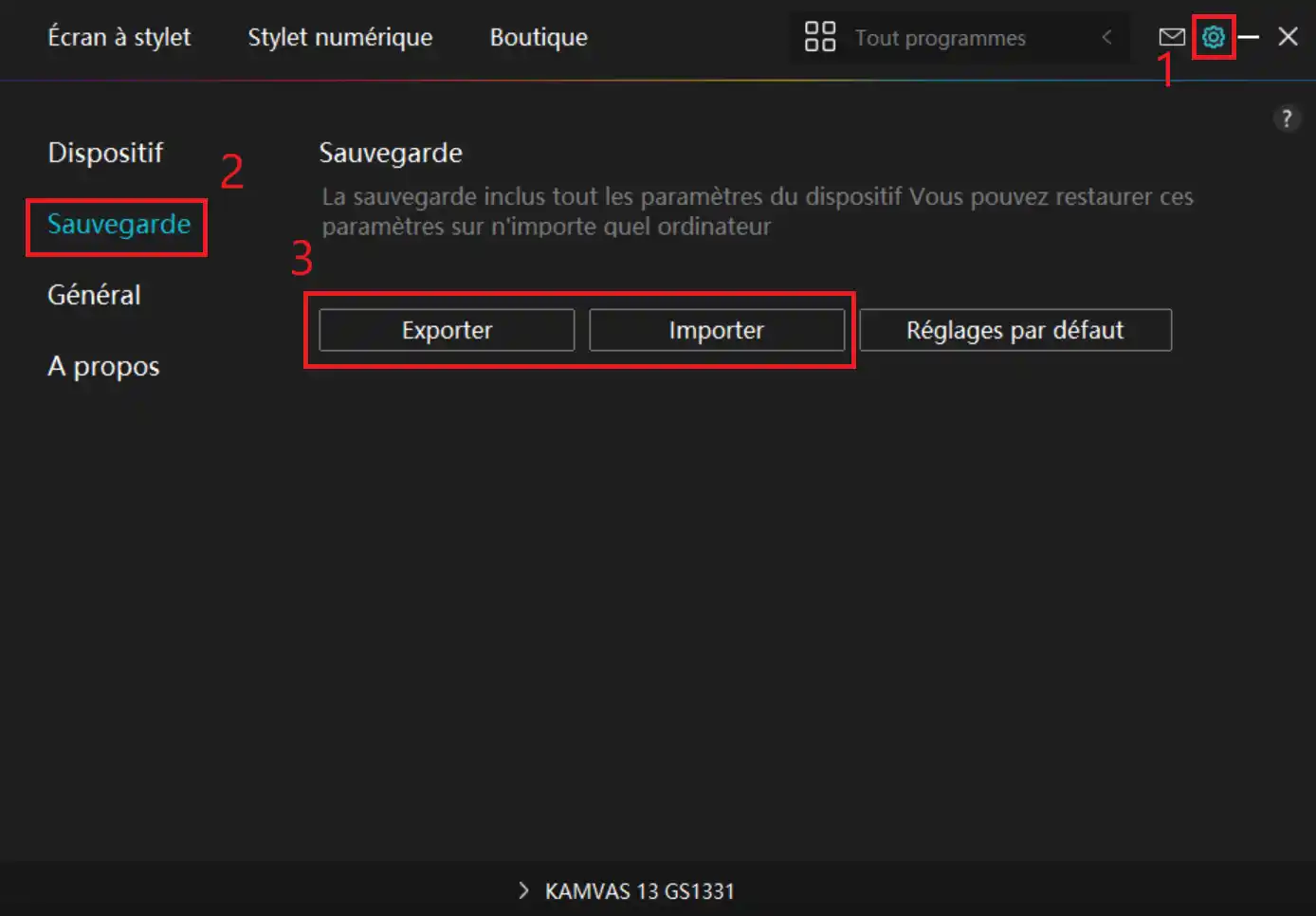Select Sauvegarde in the sidebar
The width and height of the screenshot is (1316, 916).
[119, 225]
